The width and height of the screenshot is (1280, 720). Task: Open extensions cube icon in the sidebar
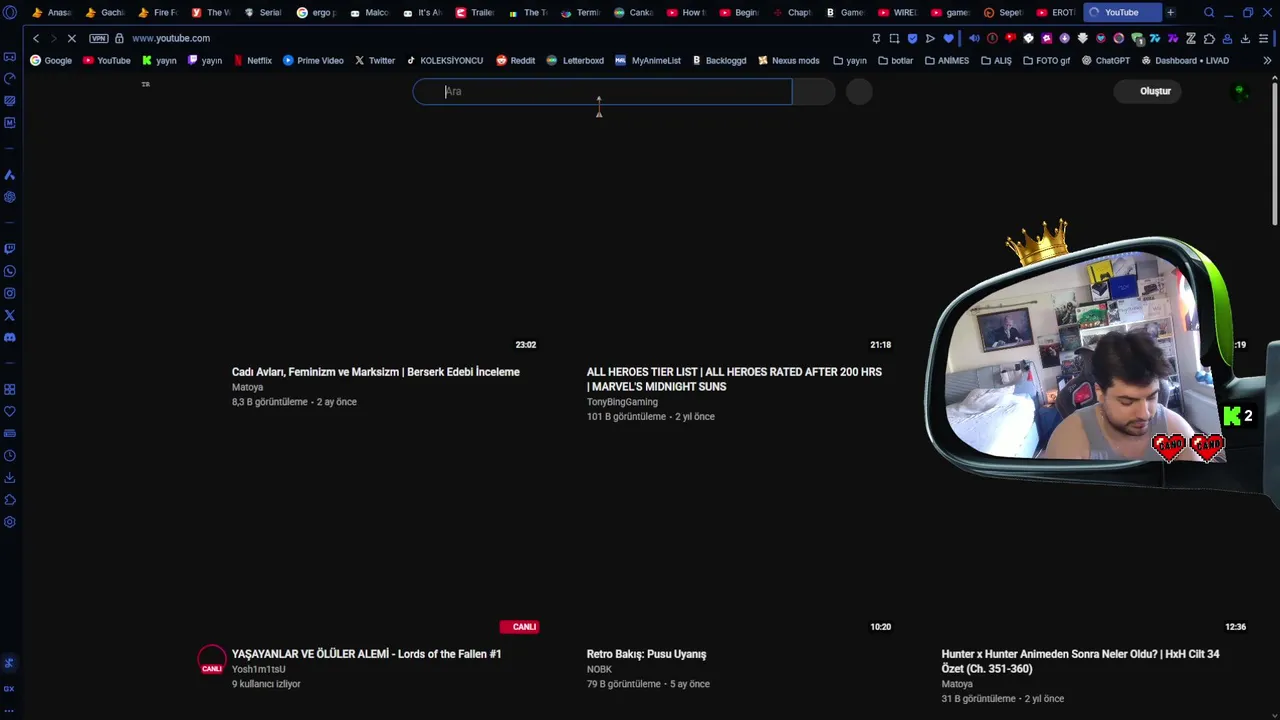[10, 499]
